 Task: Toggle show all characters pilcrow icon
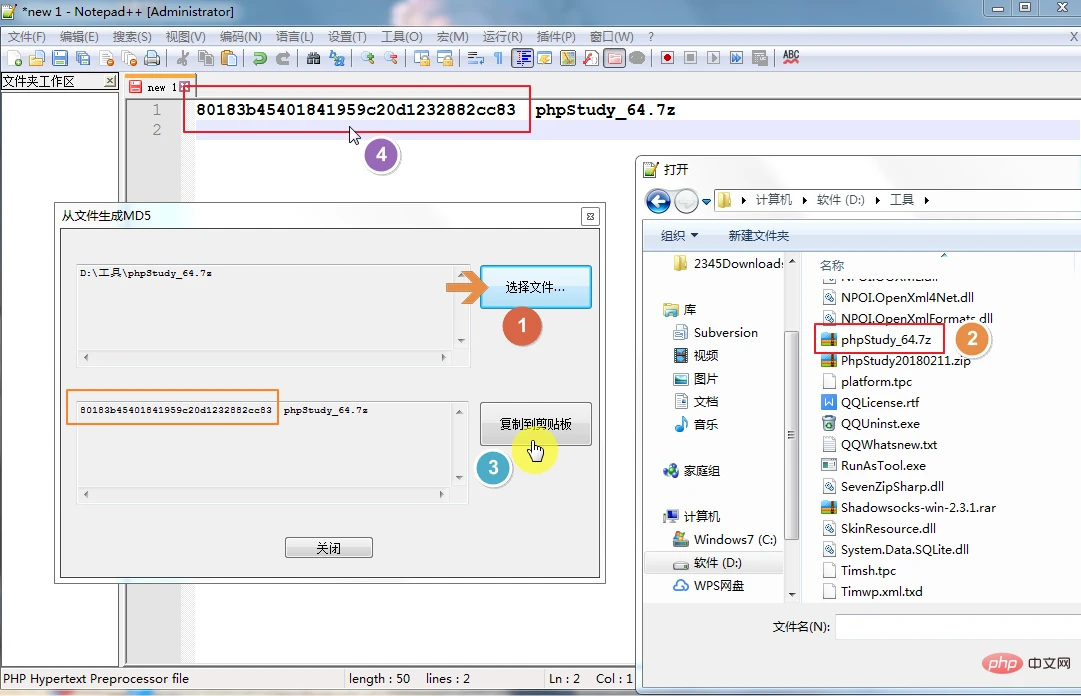(498, 58)
